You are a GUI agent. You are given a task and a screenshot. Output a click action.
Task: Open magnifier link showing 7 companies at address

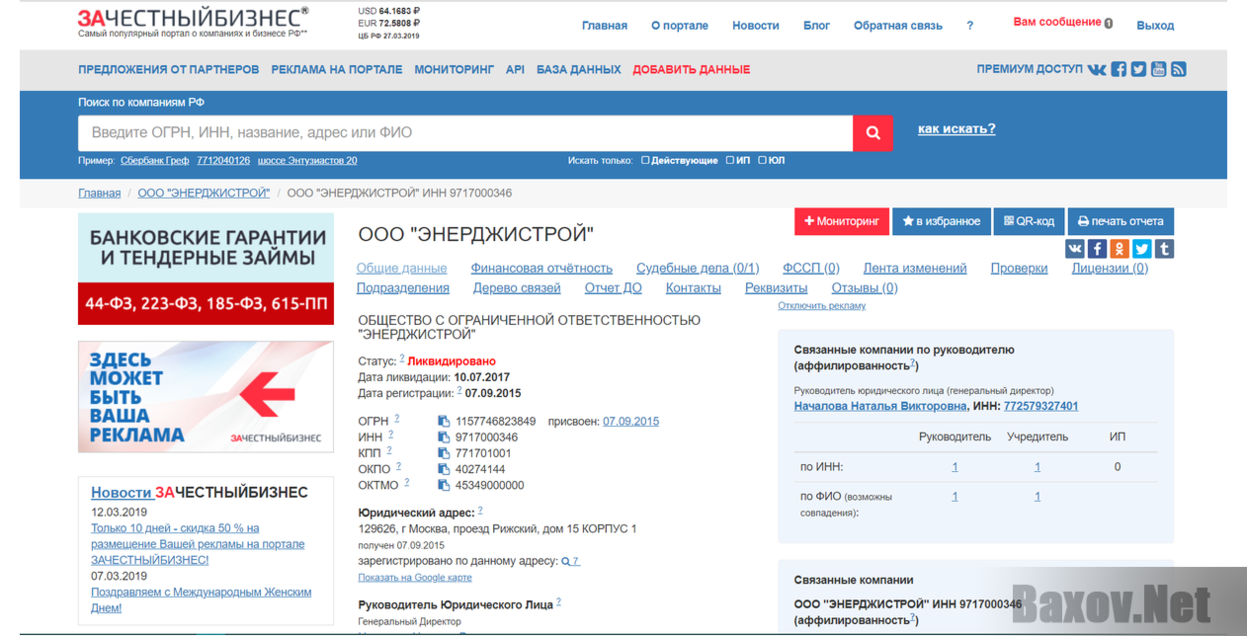[x=570, y=562]
